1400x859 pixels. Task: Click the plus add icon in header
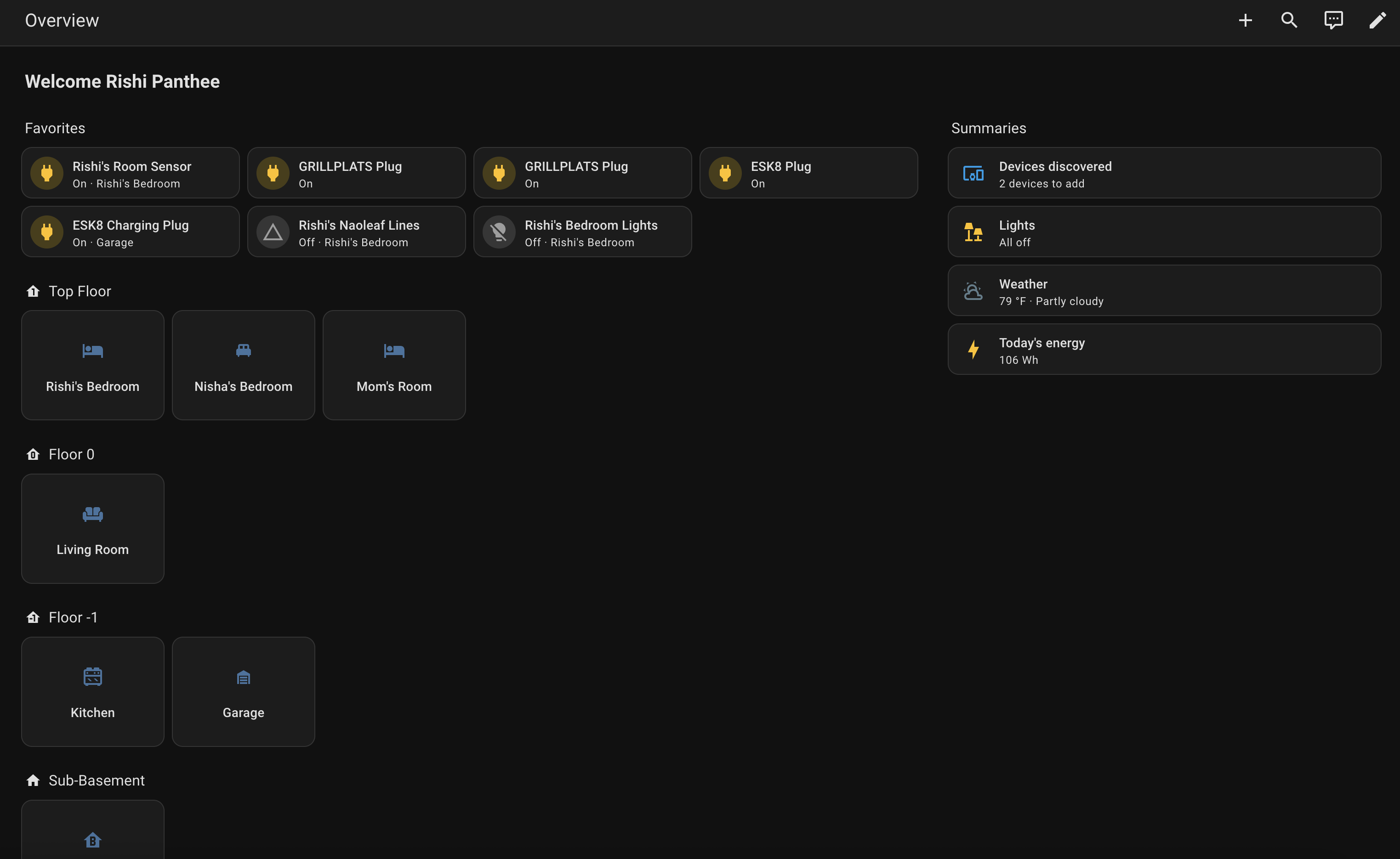(1245, 21)
